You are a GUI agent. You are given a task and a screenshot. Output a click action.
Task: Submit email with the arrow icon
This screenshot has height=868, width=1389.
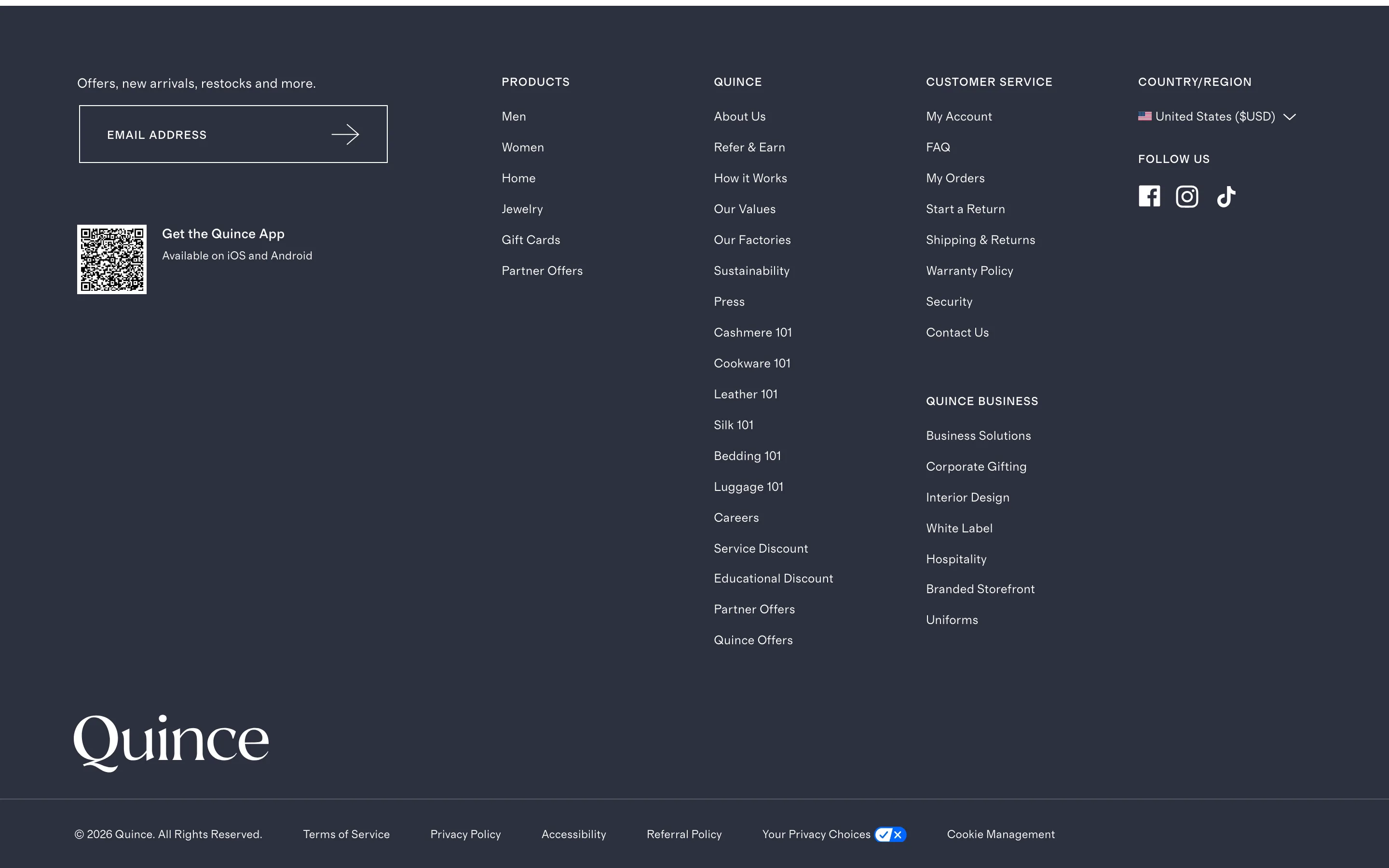pyautogui.click(x=345, y=135)
